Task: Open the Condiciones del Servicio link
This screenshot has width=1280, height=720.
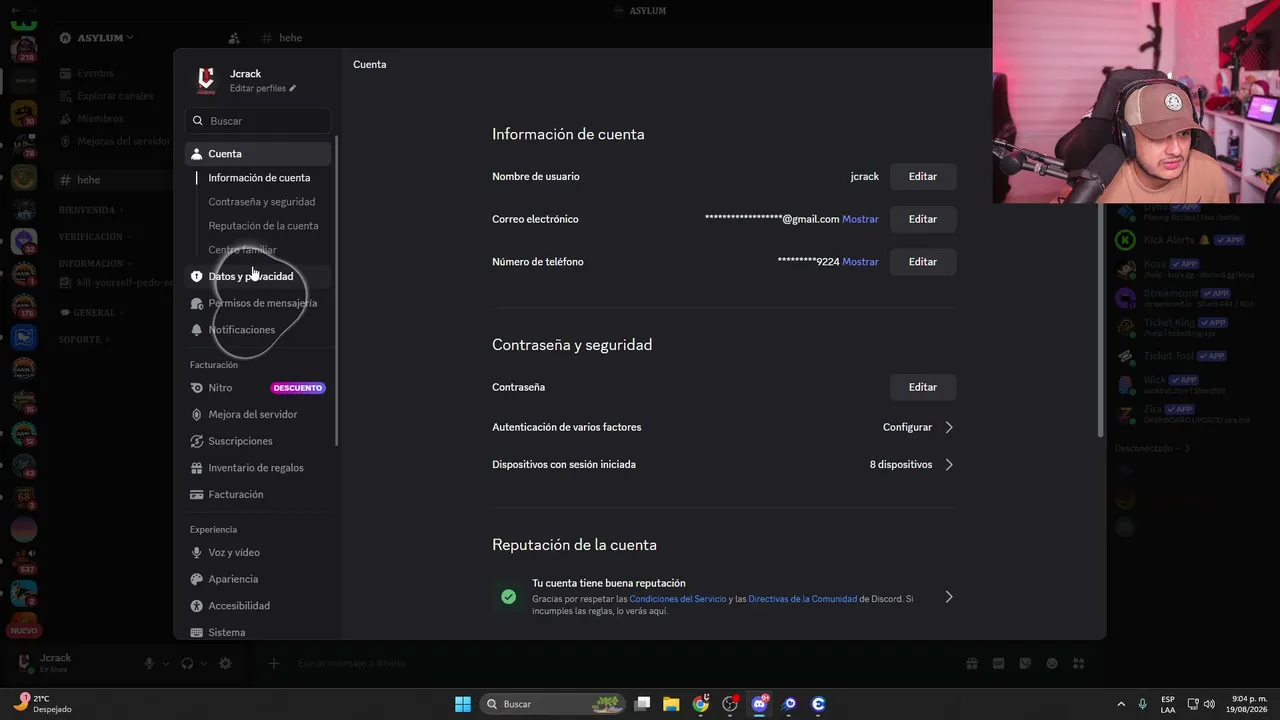Action: click(678, 599)
